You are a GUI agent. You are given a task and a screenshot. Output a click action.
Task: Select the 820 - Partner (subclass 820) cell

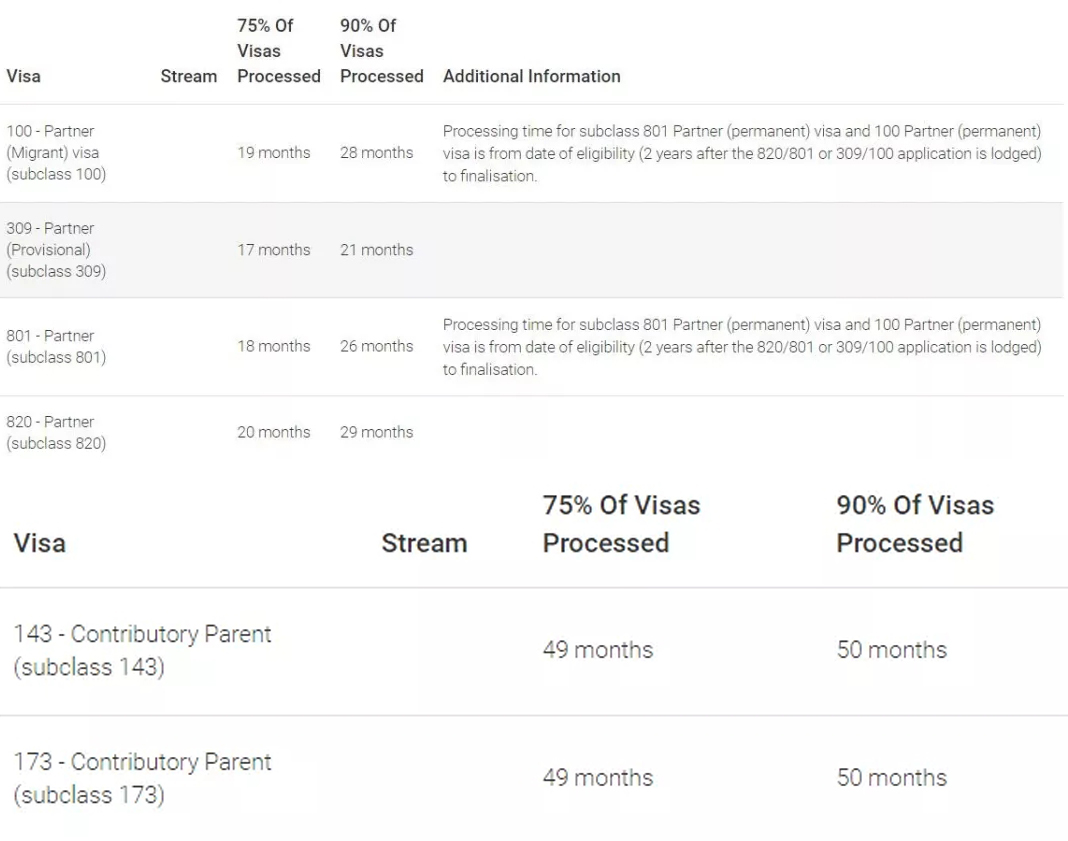pyautogui.click(x=56, y=432)
